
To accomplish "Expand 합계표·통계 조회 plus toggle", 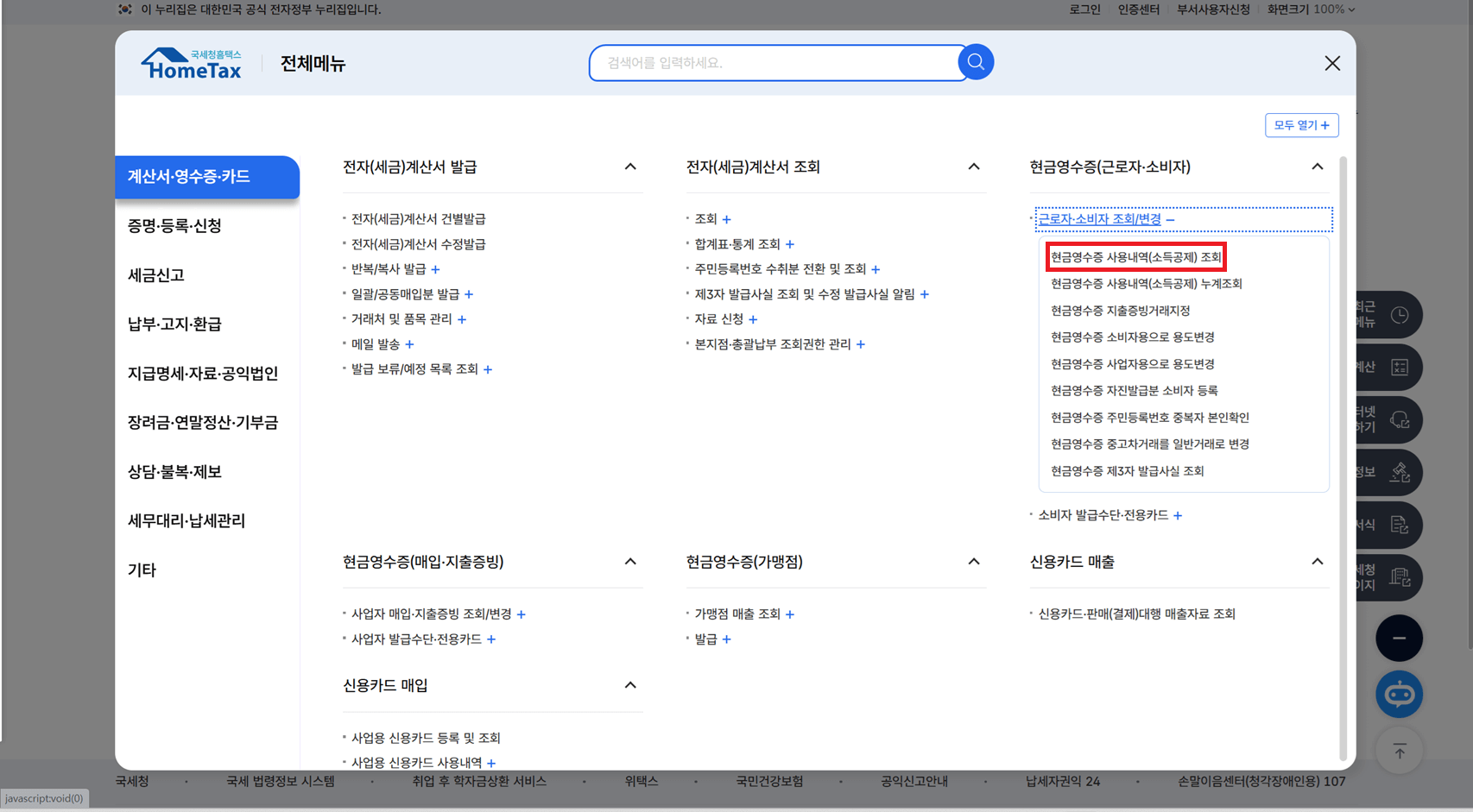I will 791,244.
